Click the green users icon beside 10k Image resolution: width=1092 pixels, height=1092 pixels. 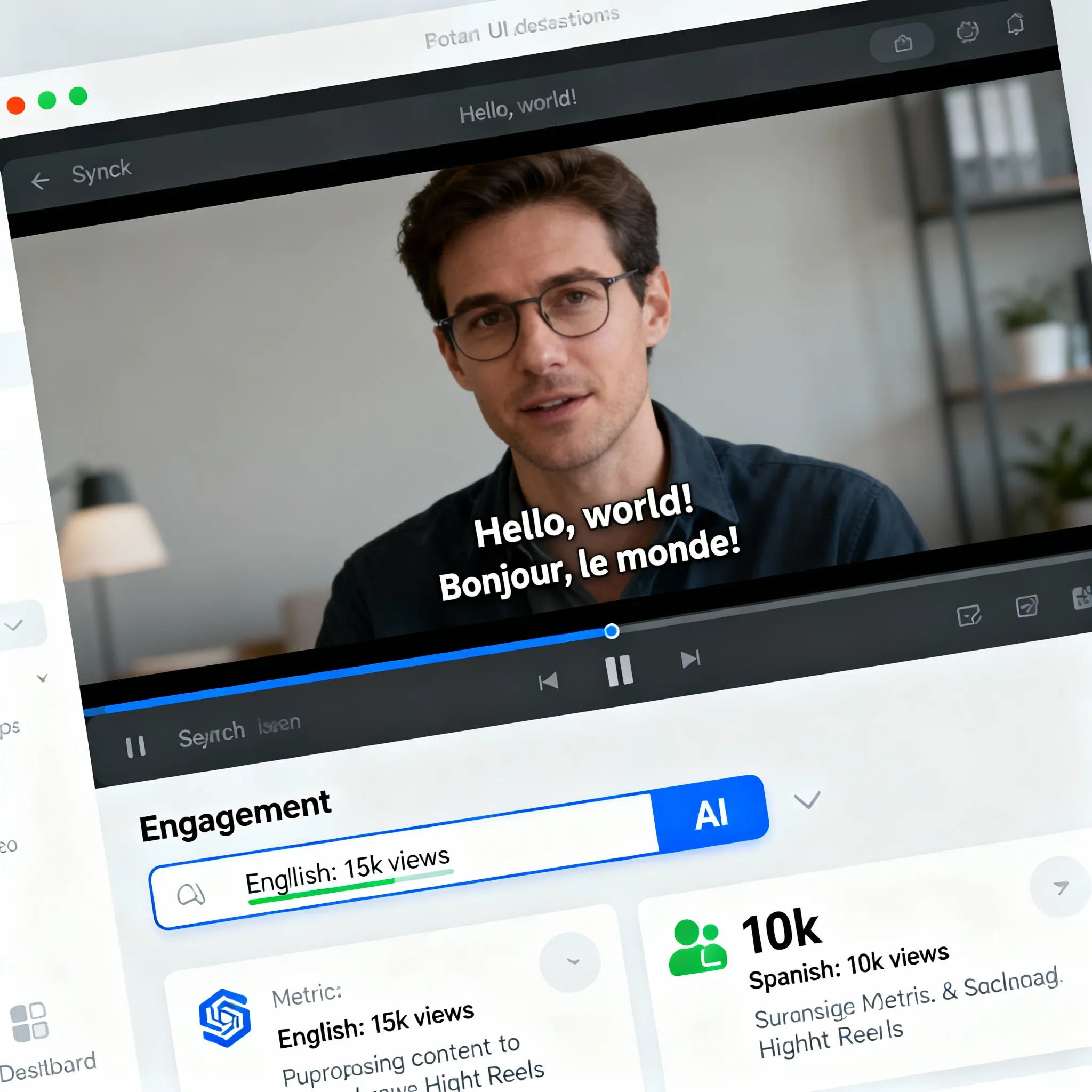[x=697, y=949]
